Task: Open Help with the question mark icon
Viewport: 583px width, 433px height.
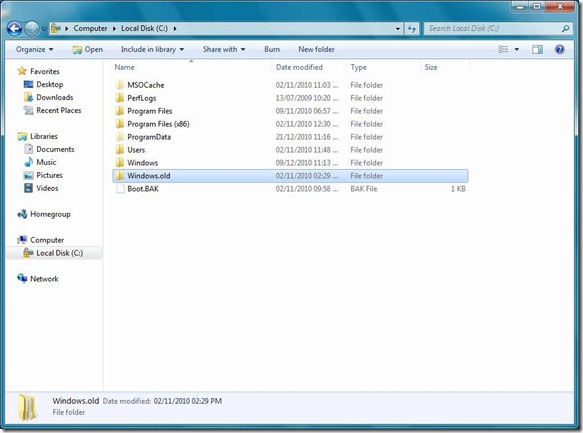Action: [x=560, y=49]
